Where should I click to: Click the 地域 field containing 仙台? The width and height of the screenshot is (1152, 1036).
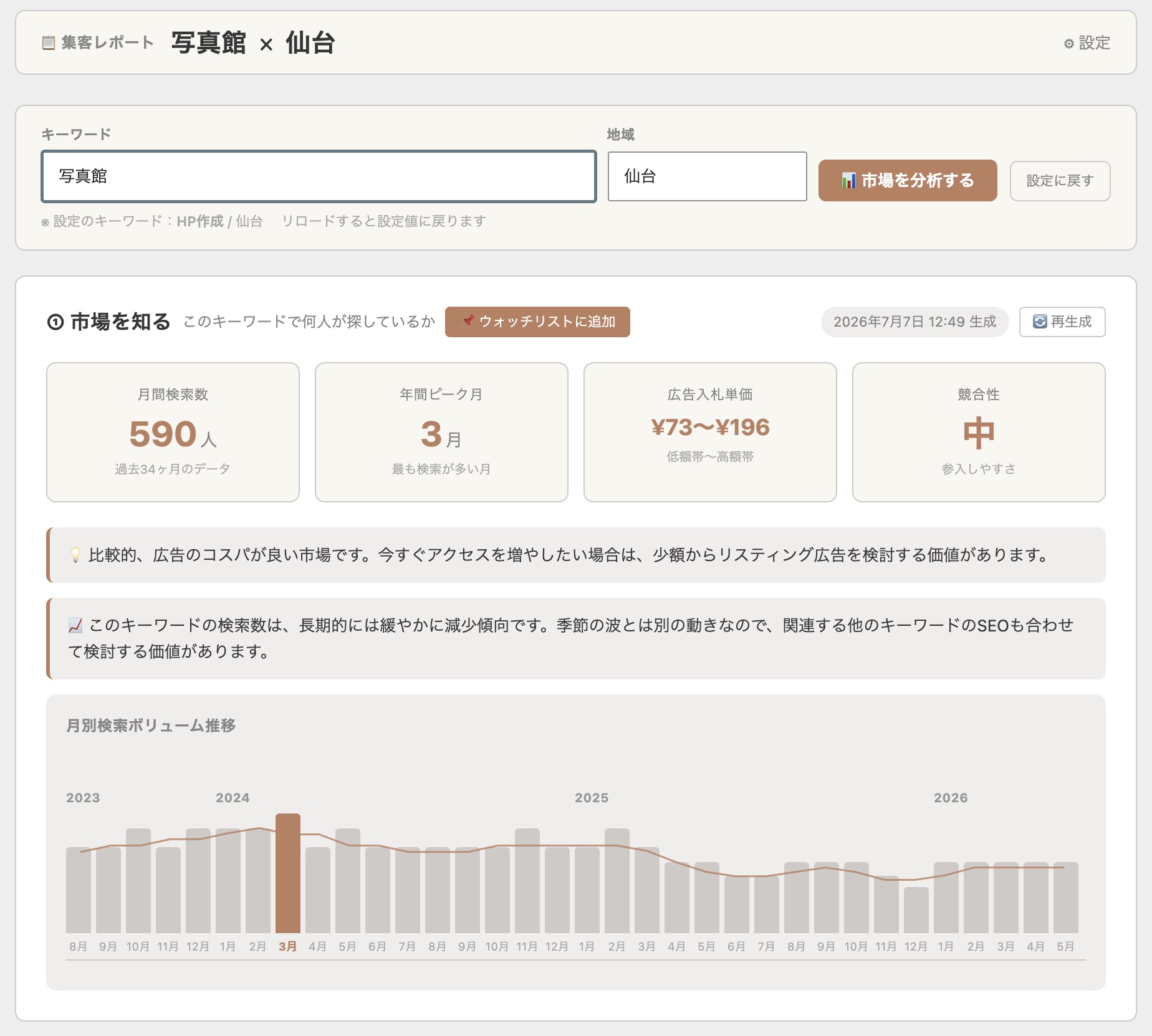click(x=708, y=176)
